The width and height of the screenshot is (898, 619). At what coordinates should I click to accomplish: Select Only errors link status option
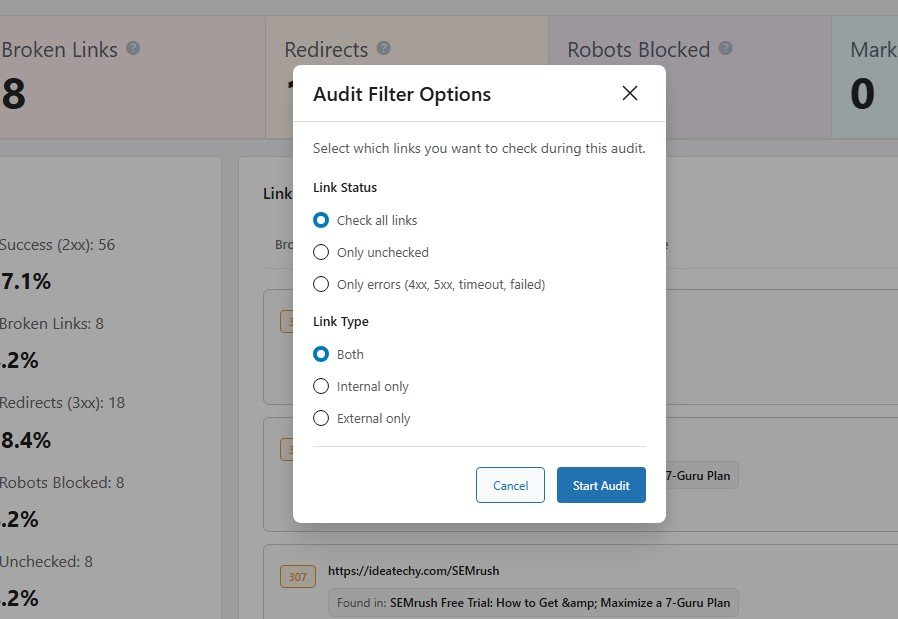pyautogui.click(x=321, y=284)
